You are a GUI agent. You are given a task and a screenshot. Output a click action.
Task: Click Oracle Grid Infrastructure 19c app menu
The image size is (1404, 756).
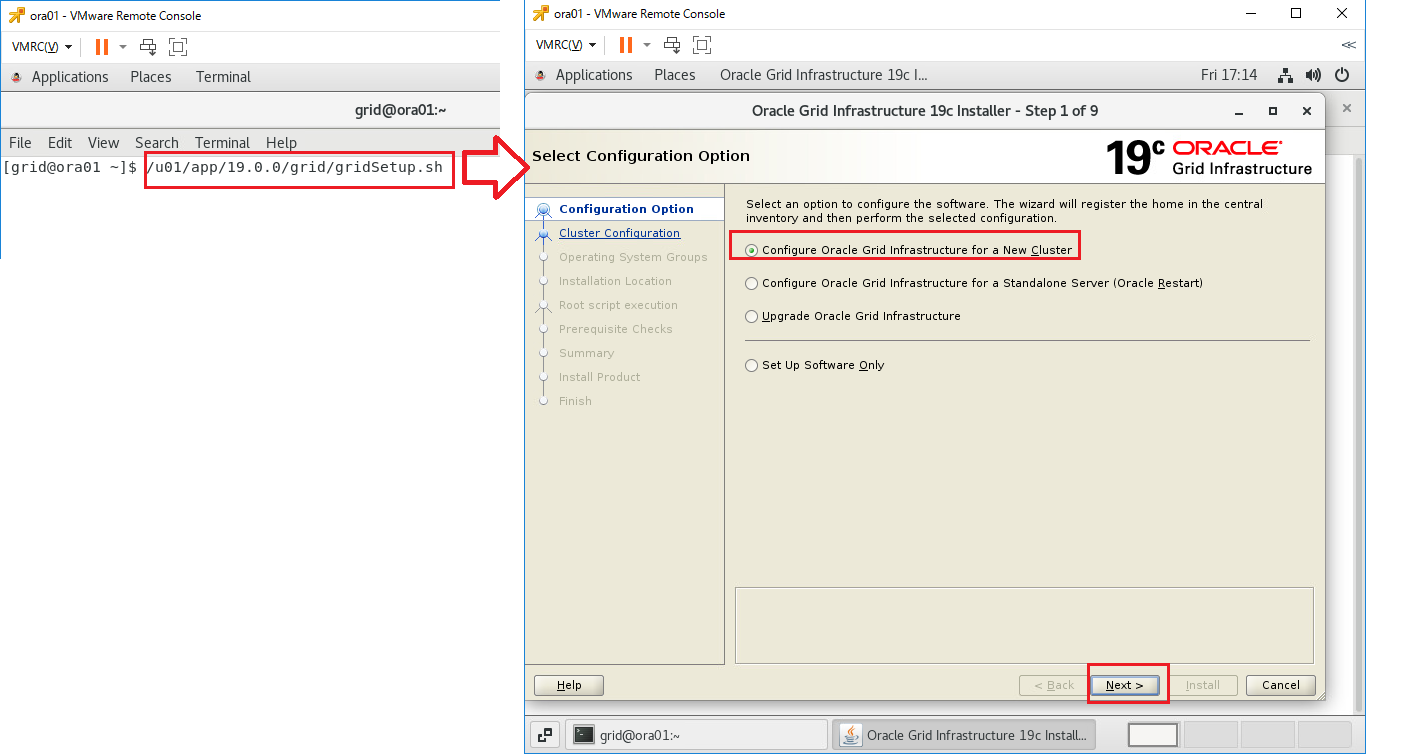(x=824, y=75)
